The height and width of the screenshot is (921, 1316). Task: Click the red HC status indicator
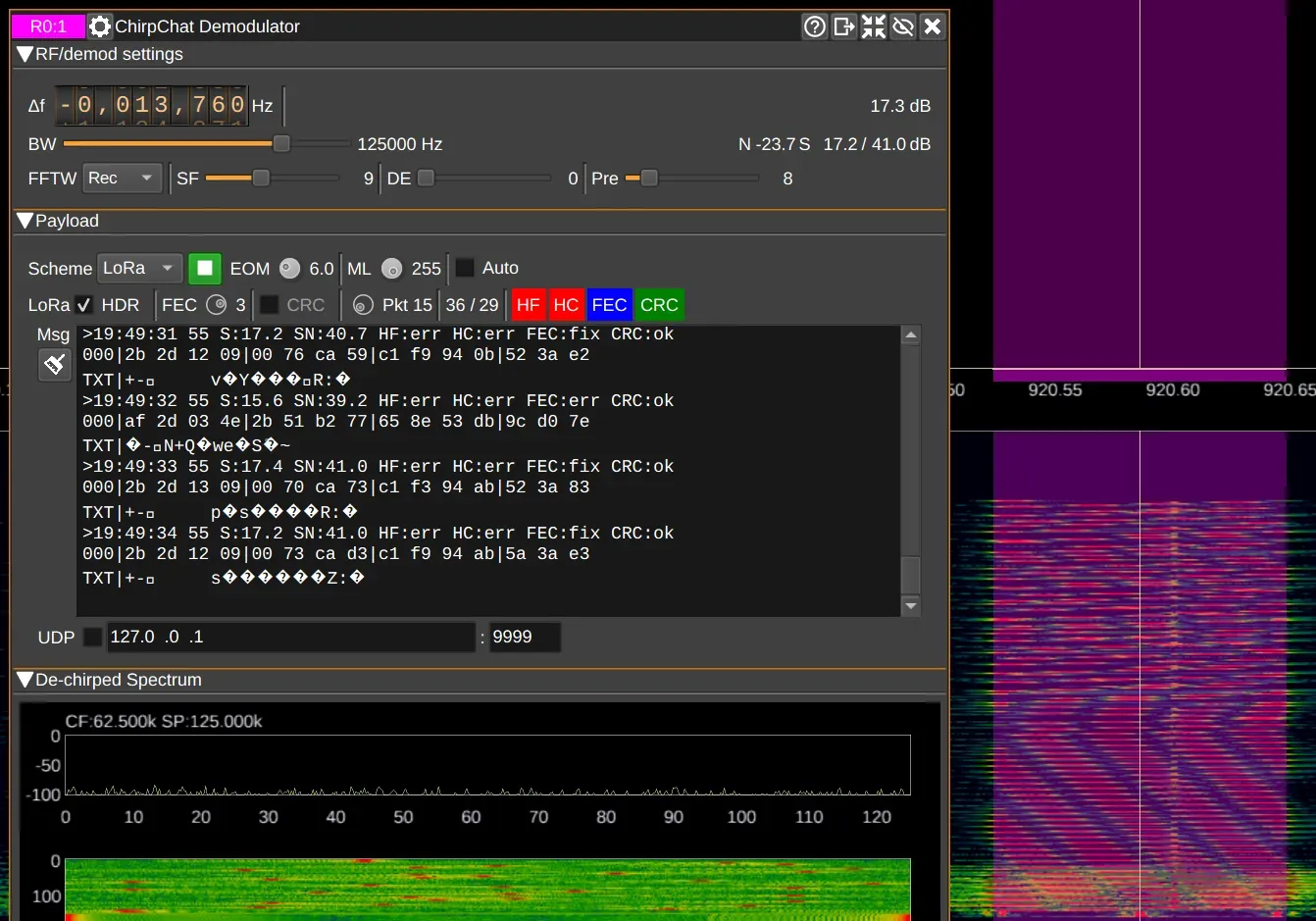(x=566, y=305)
